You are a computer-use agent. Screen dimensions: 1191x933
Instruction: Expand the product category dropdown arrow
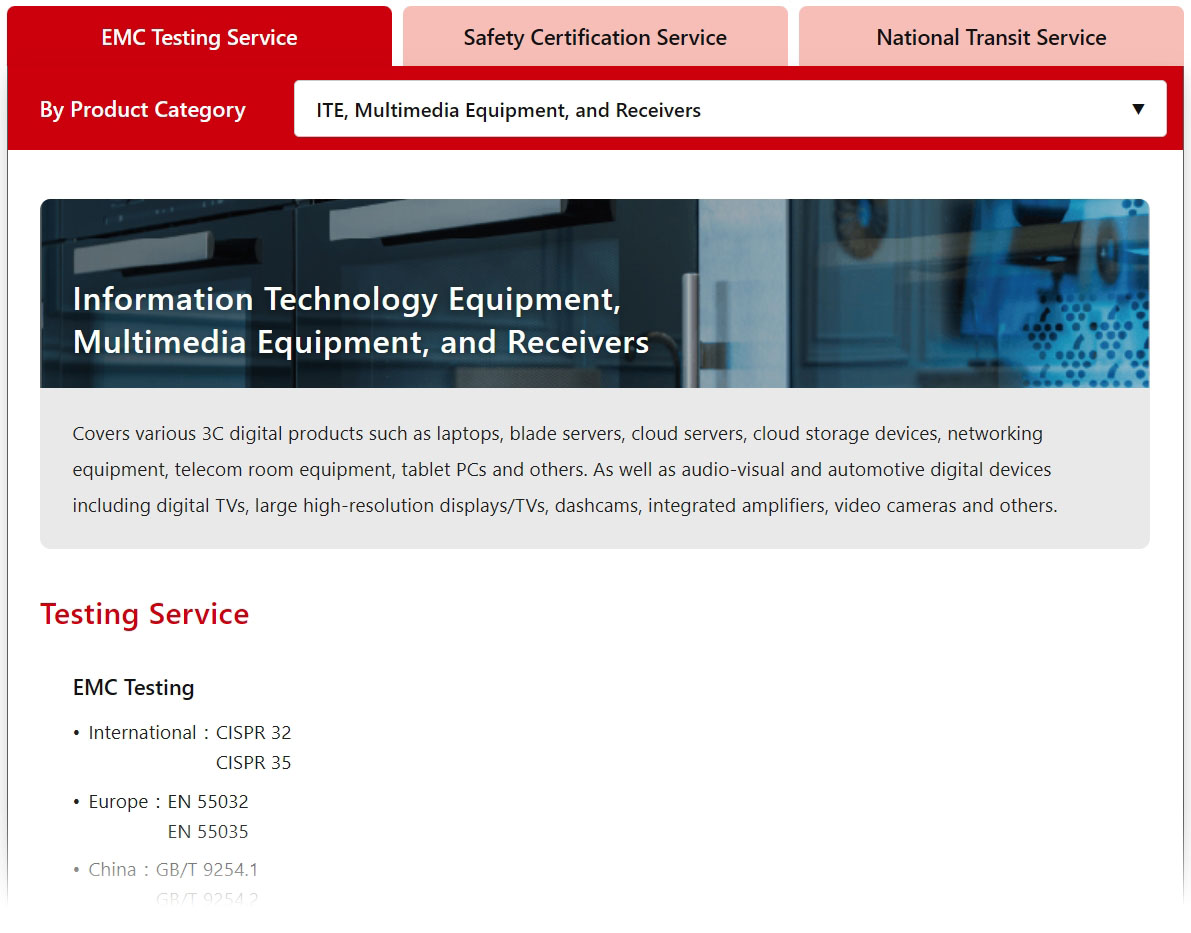pyautogui.click(x=1138, y=109)
